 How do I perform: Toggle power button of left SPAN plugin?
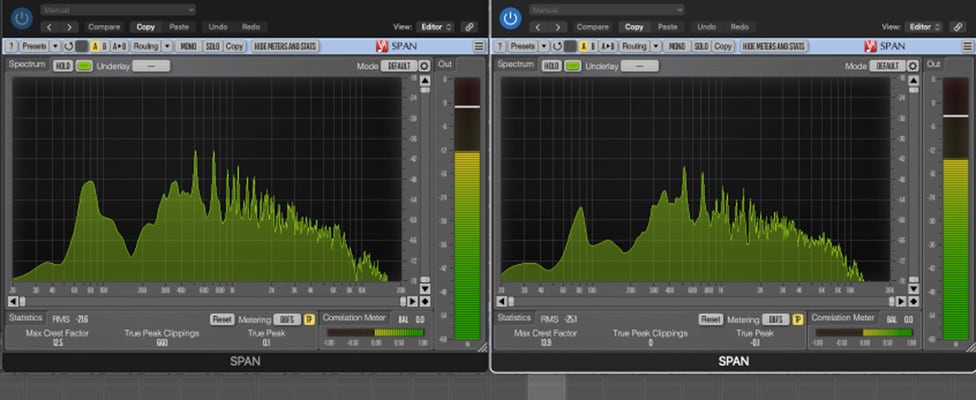pyautogui.click(x=22, y=18)
